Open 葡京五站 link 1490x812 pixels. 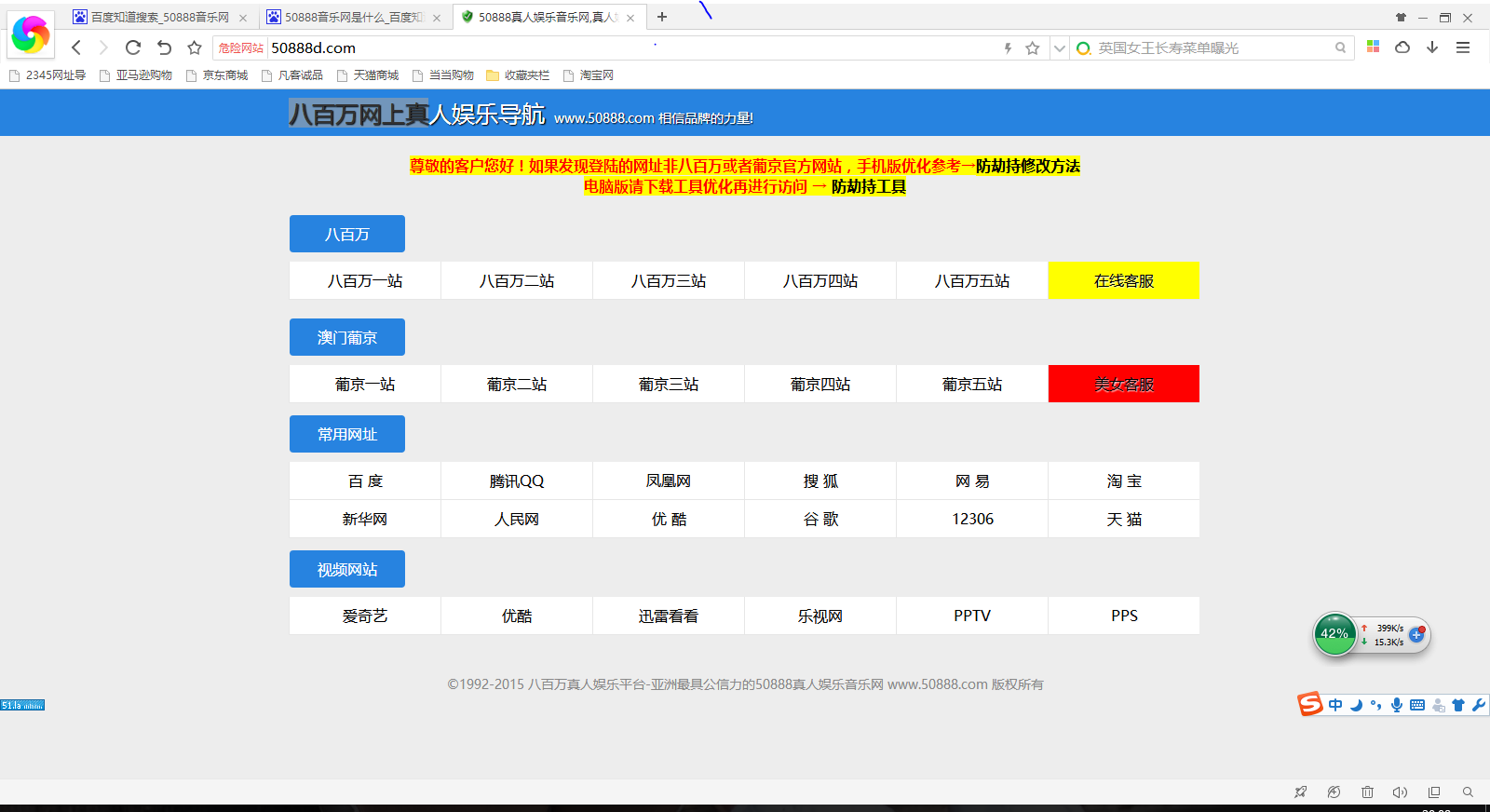[x=972, y=384]
